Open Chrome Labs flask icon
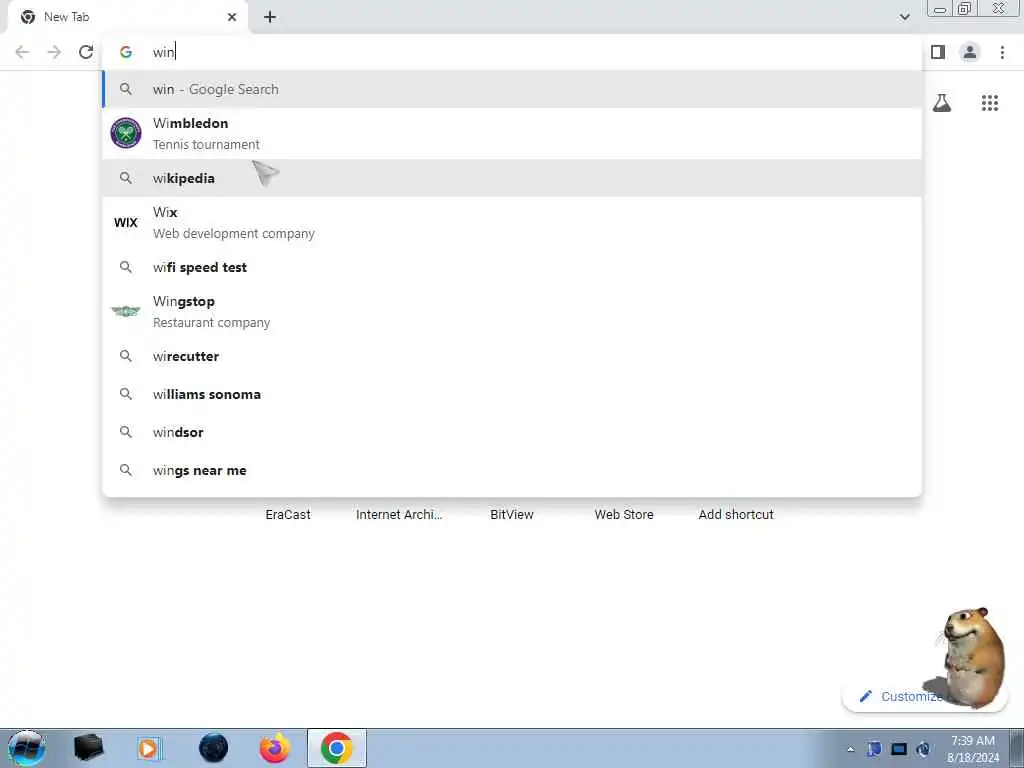This screenshot has height=768, width=1024. pyautogui.click(x=942, y=103)
